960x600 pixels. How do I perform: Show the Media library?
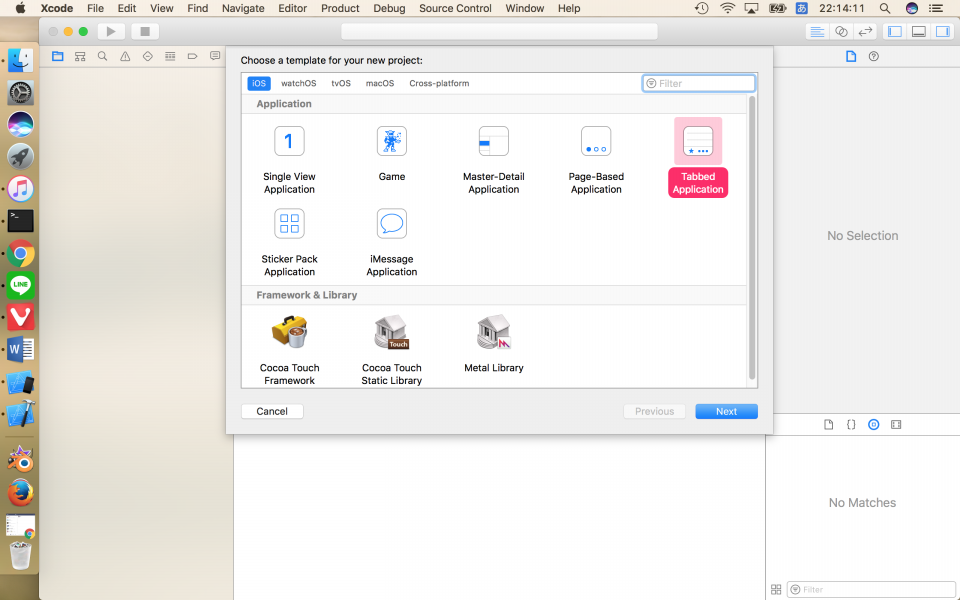pos(896,424)
